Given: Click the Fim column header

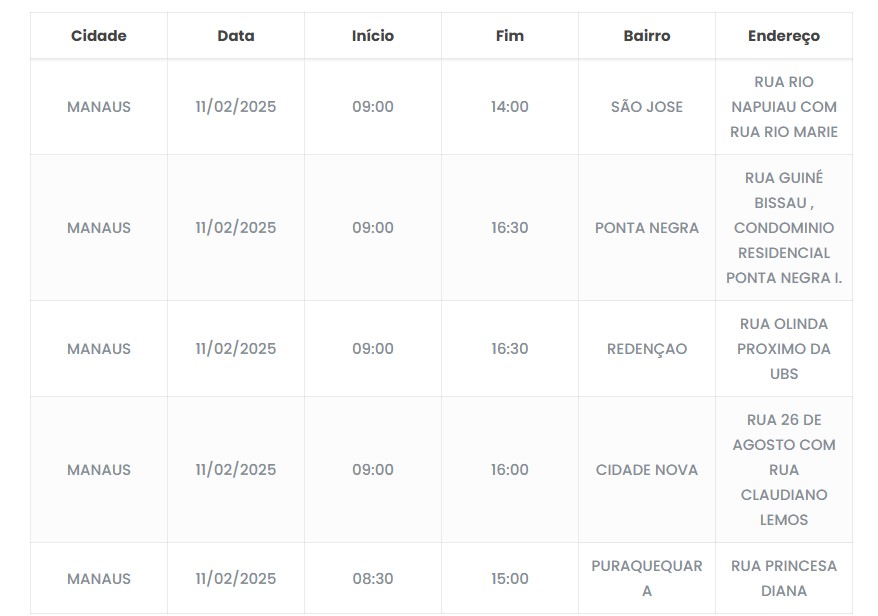Looking at the screenshot, I should [510, 36].
